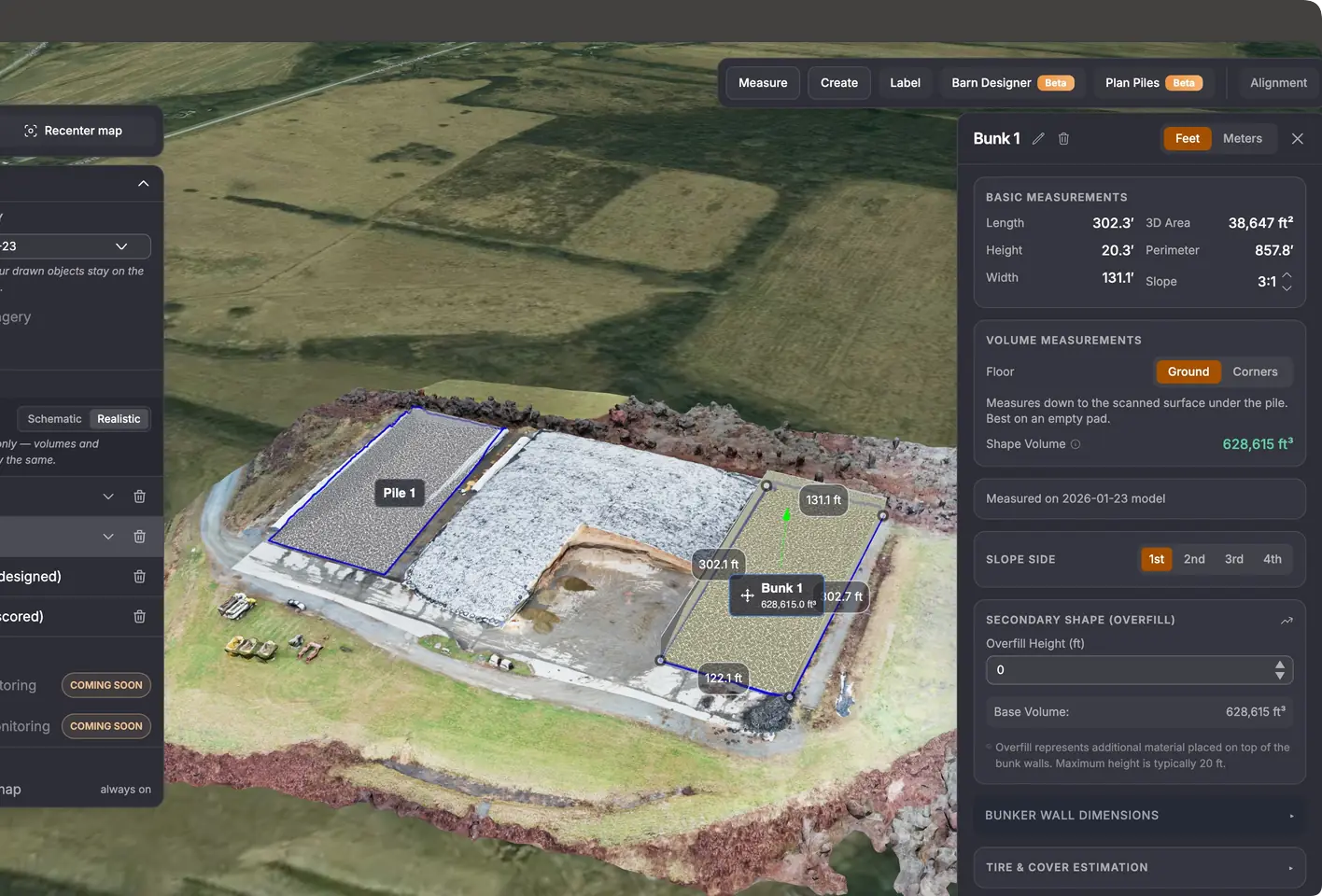The height and width of the screenshot is (896, 1322).
Task: Collapse the left sidebar section with up chevron
Action: point(144,184)
